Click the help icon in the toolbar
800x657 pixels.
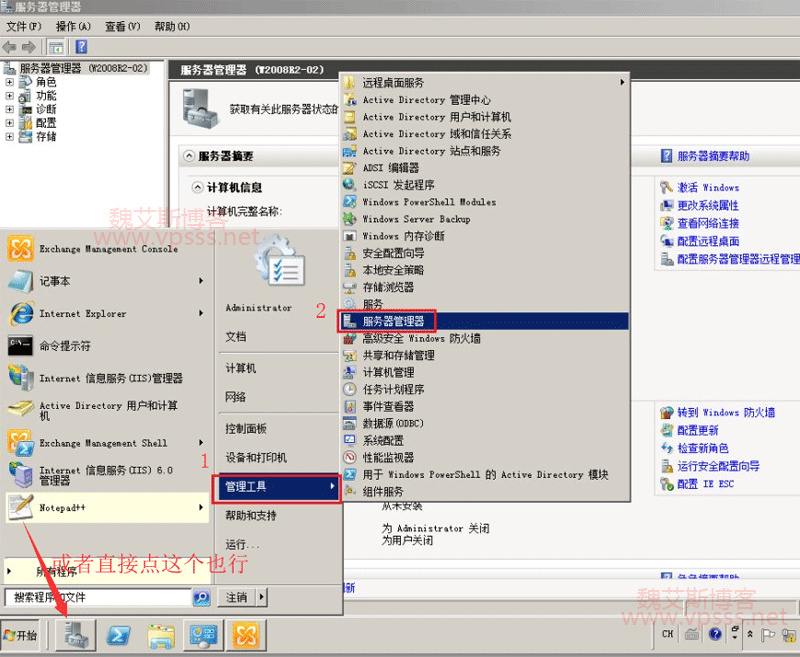[81, 46]
